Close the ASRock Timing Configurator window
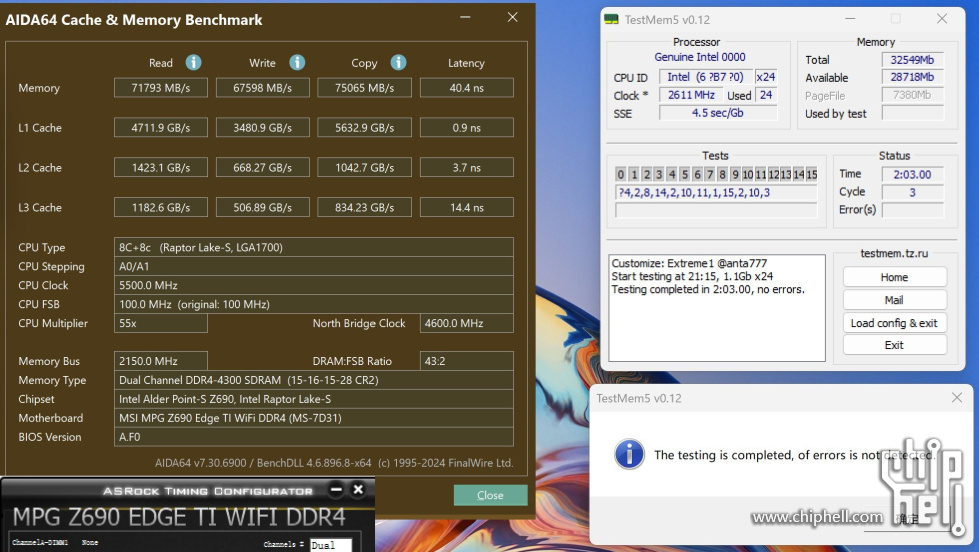The image size is (979, 552). point(358,490)
